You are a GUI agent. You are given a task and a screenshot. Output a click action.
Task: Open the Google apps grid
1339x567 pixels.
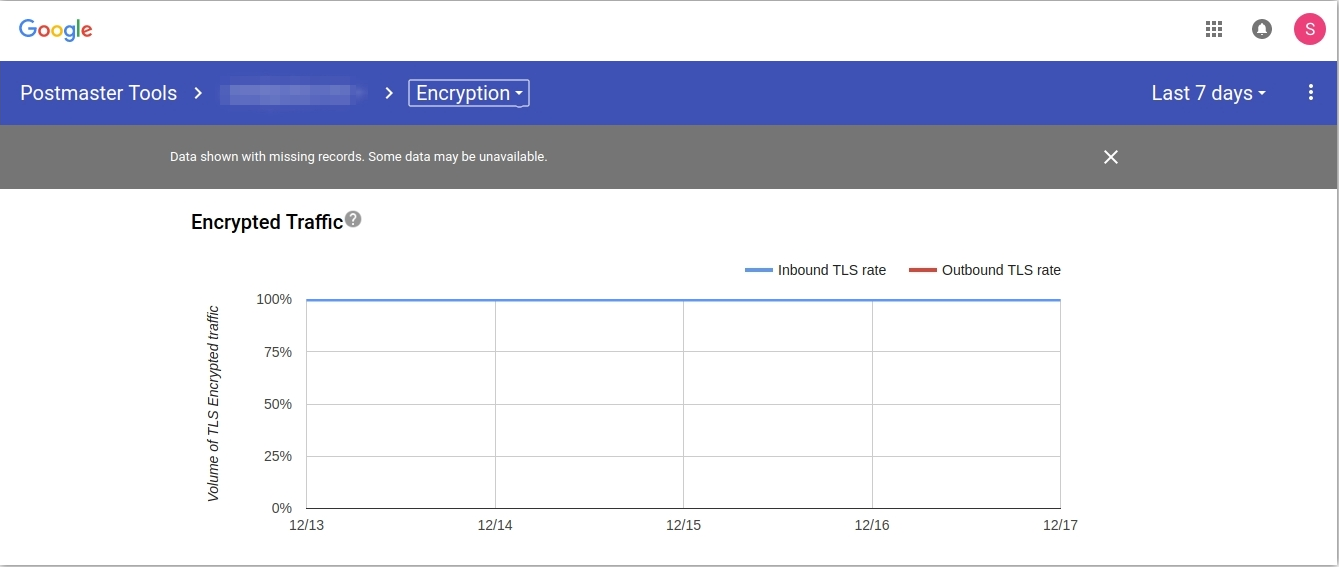pyautogui.click(x=1214, y=29)
